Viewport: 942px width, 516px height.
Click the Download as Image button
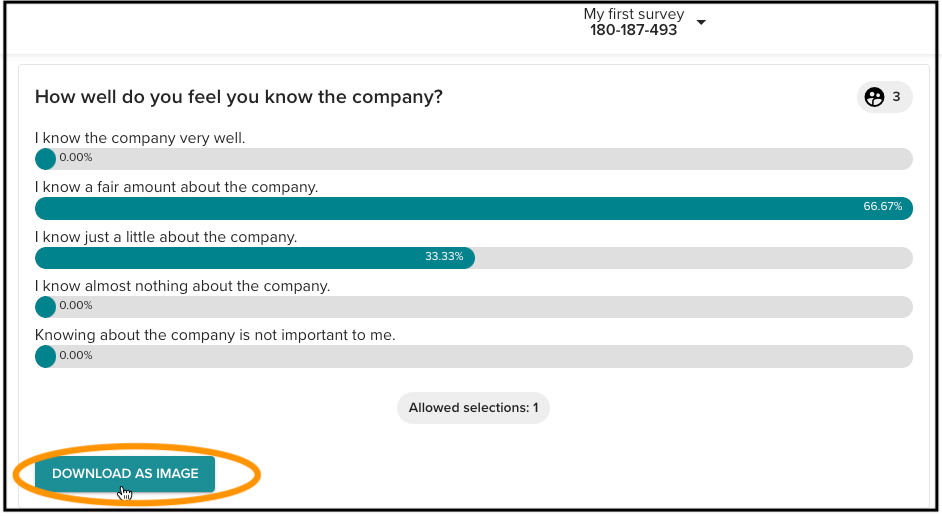click(125, 474)
